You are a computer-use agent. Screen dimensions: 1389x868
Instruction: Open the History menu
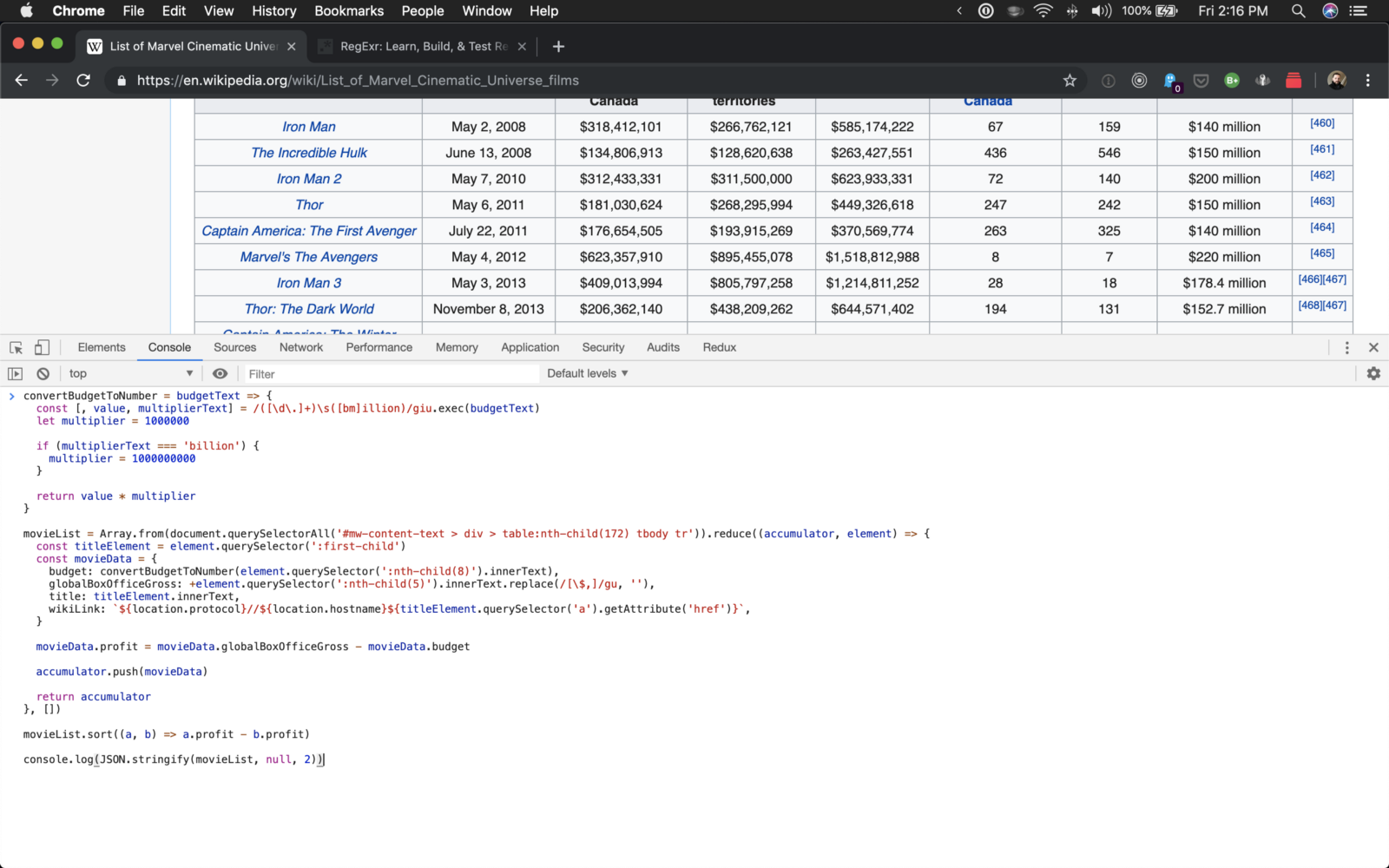pos(274,10)
